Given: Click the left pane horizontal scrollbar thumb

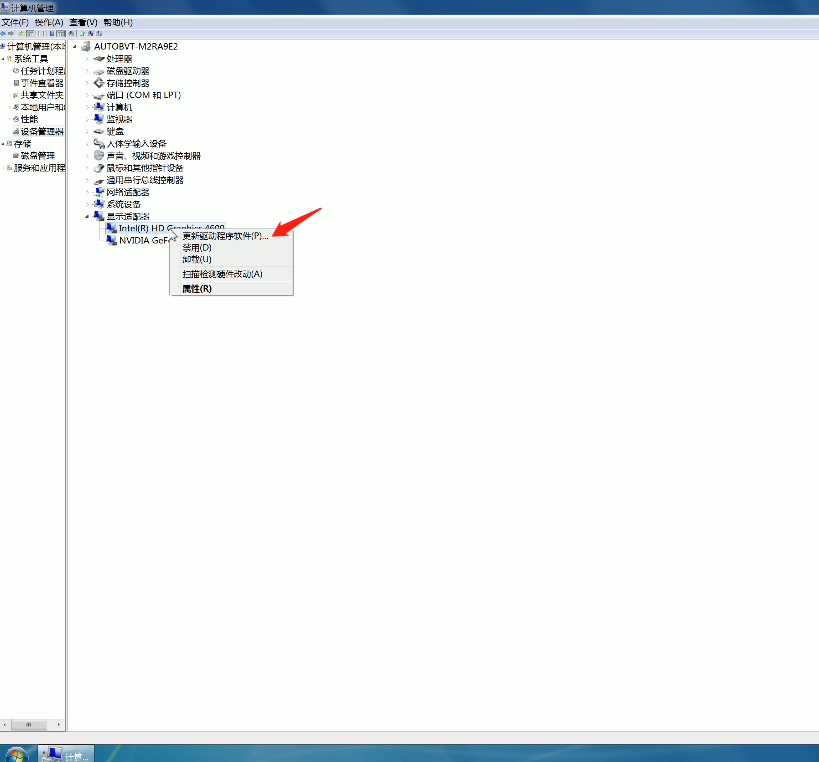Looking at the screenshot, I should click(x=29, y=724).
